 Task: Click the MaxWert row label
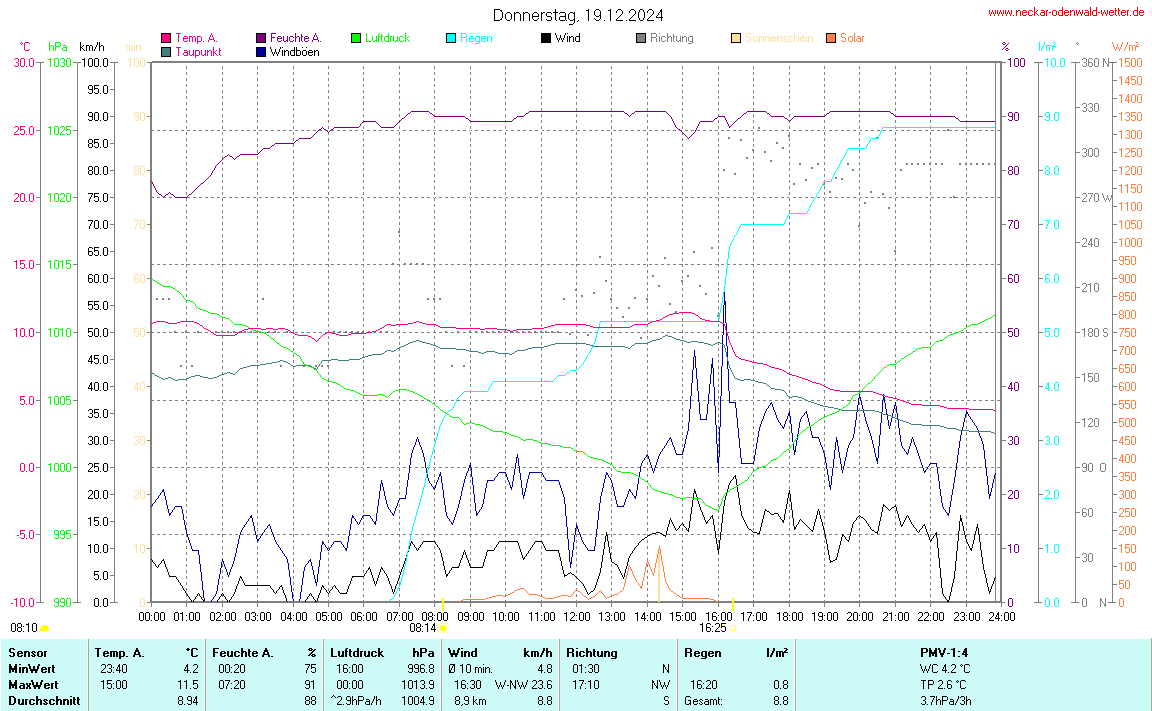(x=32, y=685)
